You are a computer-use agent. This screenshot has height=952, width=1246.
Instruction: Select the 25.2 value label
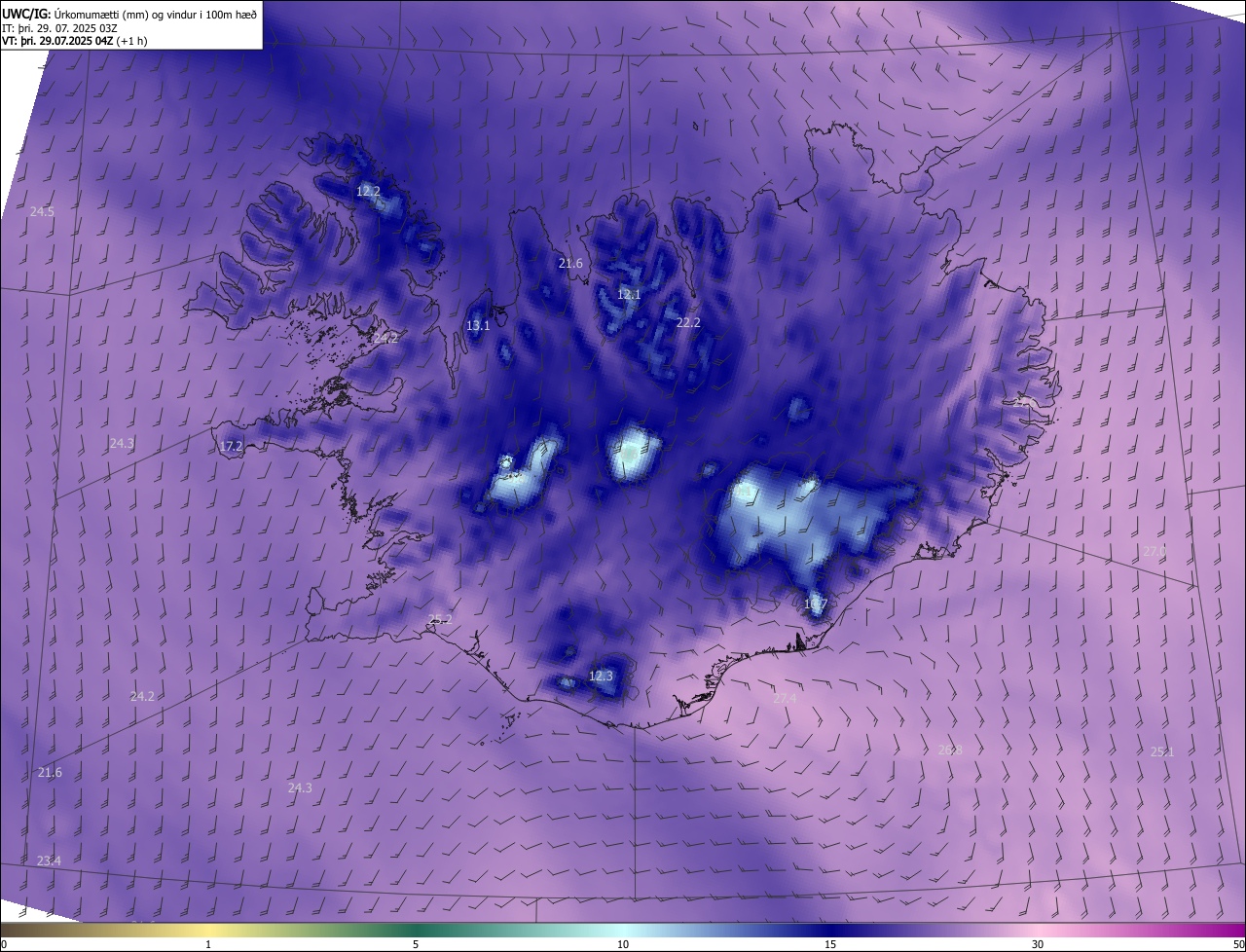click(440, 619)
